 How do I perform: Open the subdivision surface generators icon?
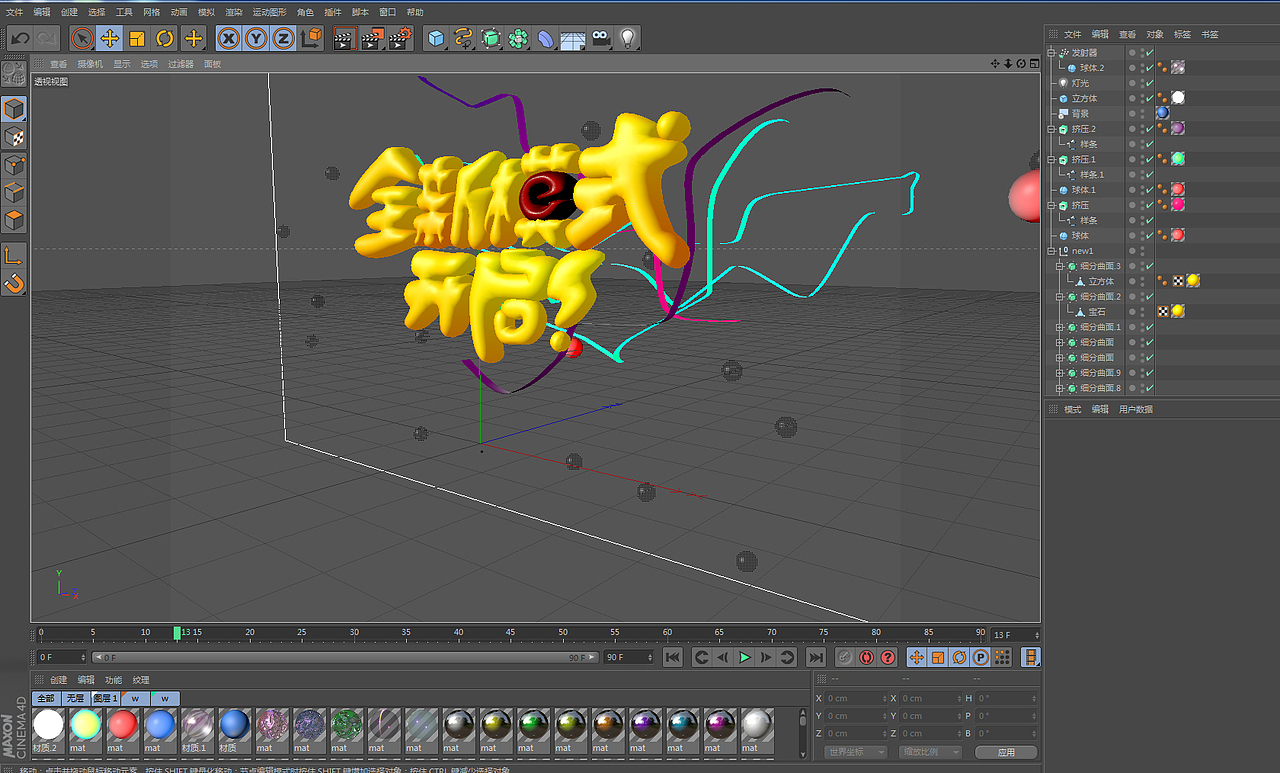click(x=491, y=39)
